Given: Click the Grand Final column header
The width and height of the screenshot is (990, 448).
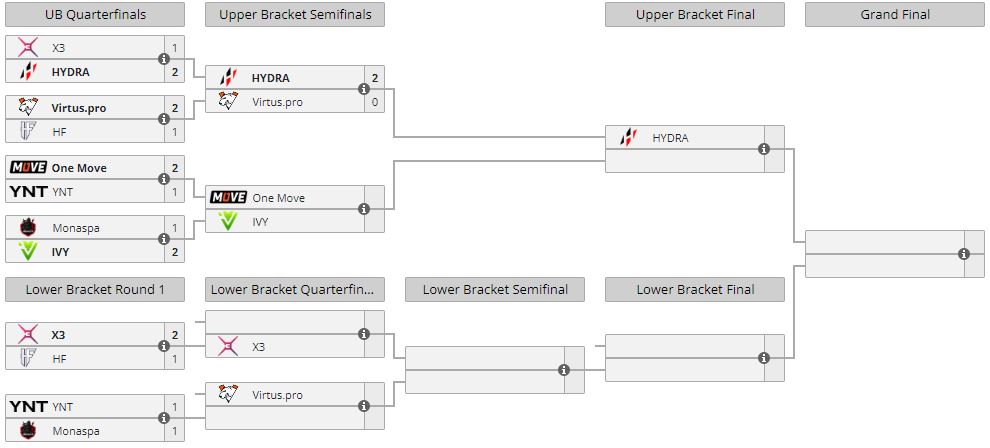Looking at the screenshot, I should [895, 15].
